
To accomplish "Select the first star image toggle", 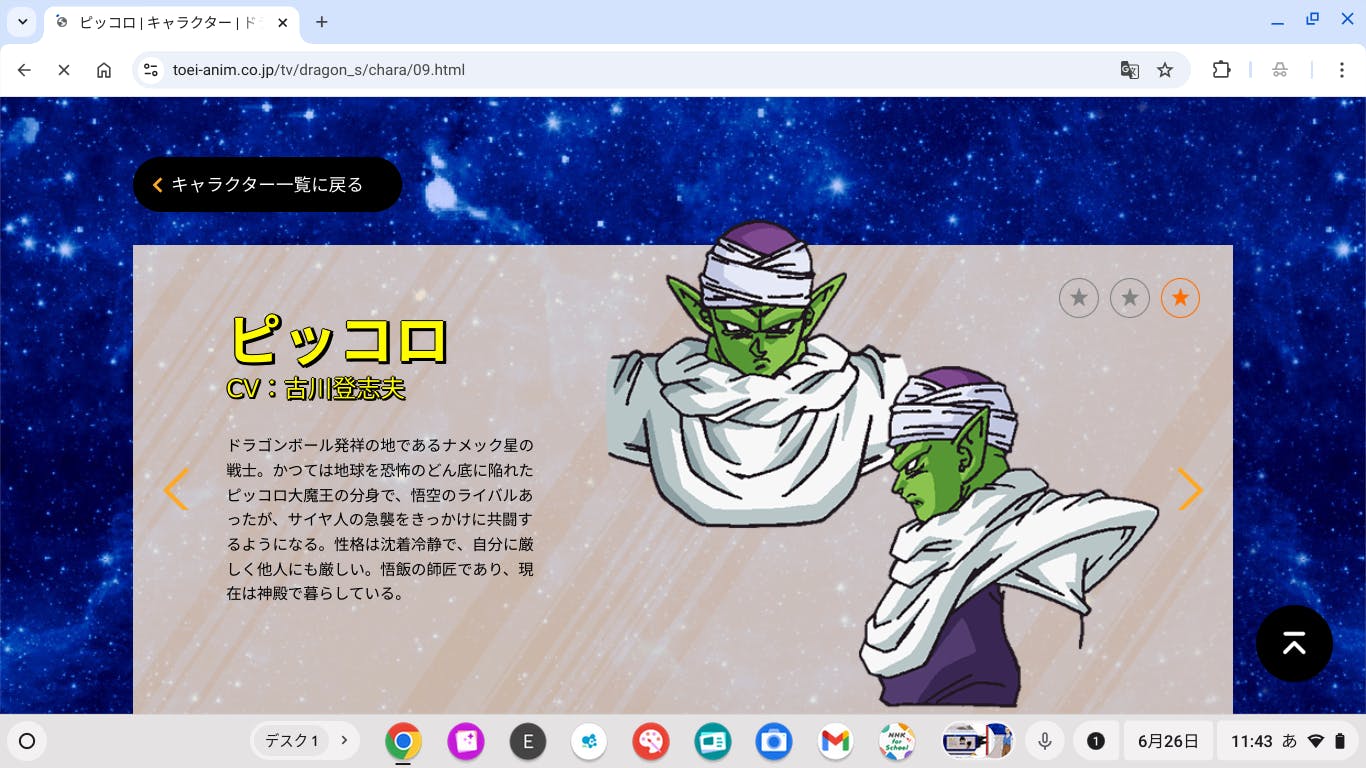I will (x=1079, y=298).
